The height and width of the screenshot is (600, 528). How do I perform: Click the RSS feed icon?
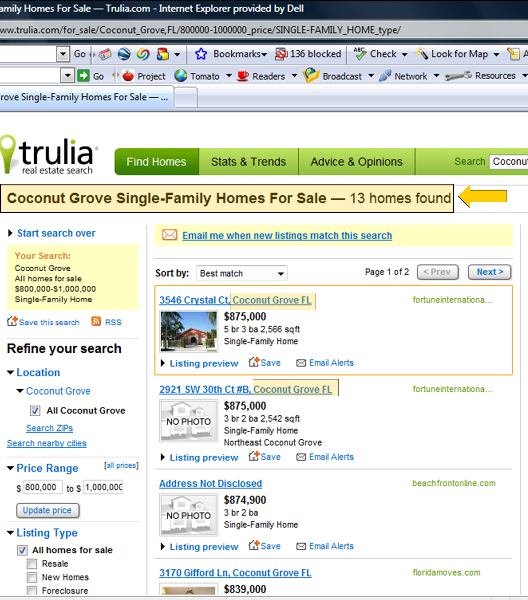coord(96,321)
